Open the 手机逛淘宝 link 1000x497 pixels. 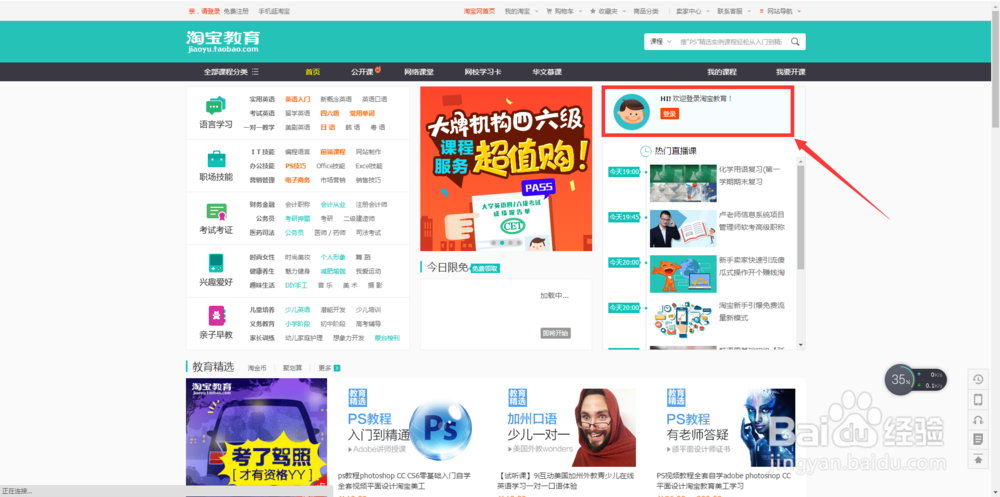point(274,11)
